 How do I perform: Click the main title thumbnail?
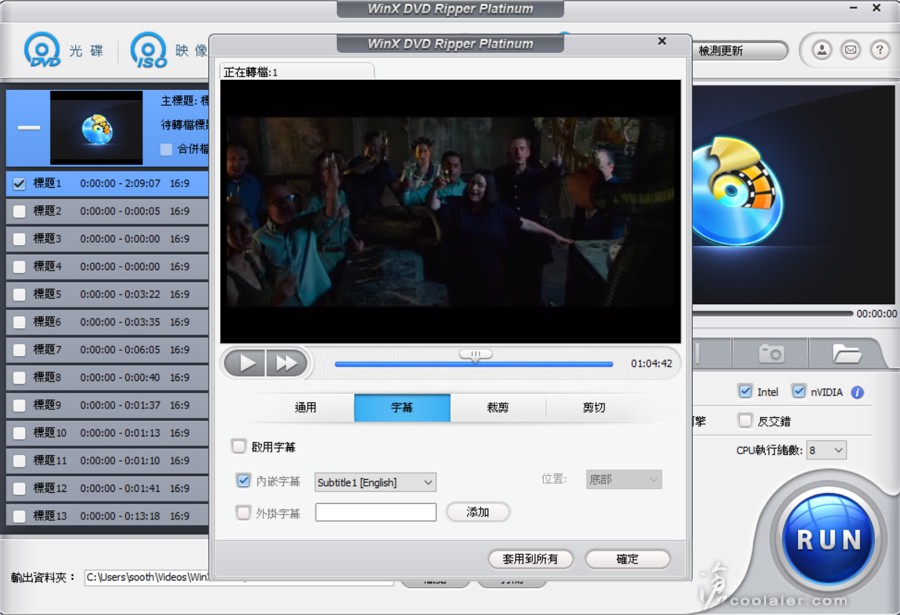tap(96, 127)
